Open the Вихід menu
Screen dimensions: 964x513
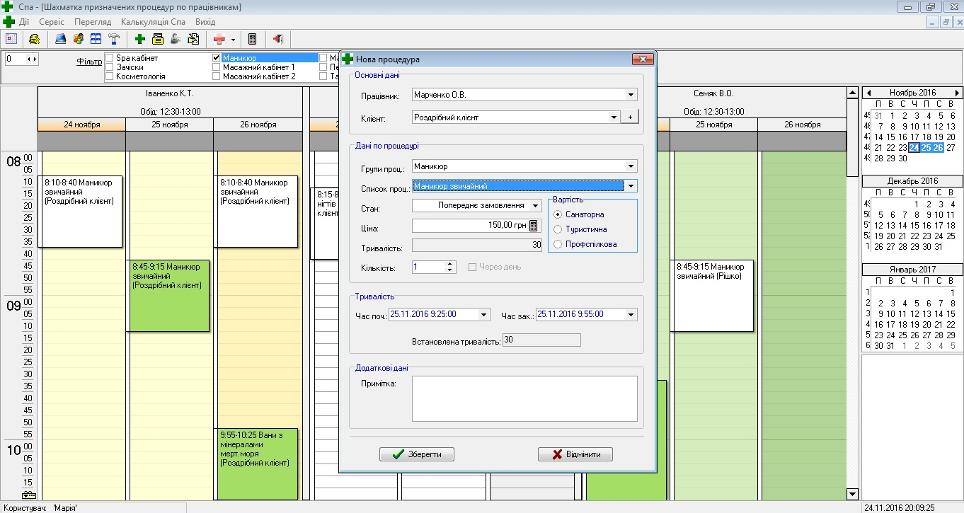tap(205, 22)
